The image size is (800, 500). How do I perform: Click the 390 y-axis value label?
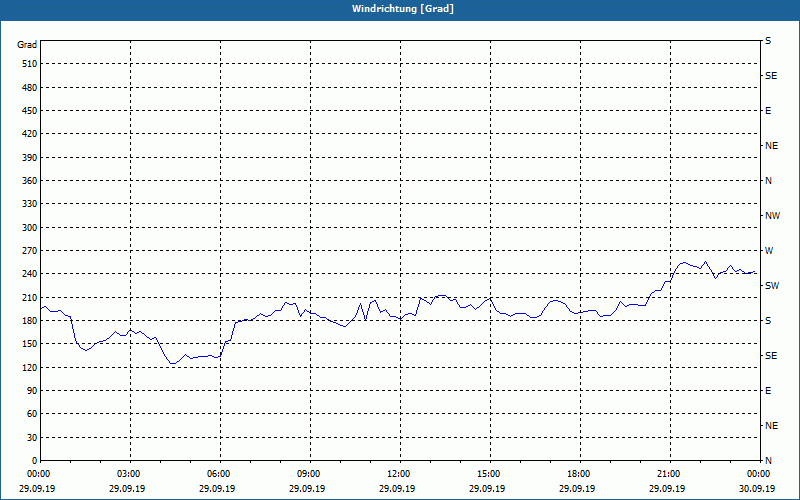point(30,158)
